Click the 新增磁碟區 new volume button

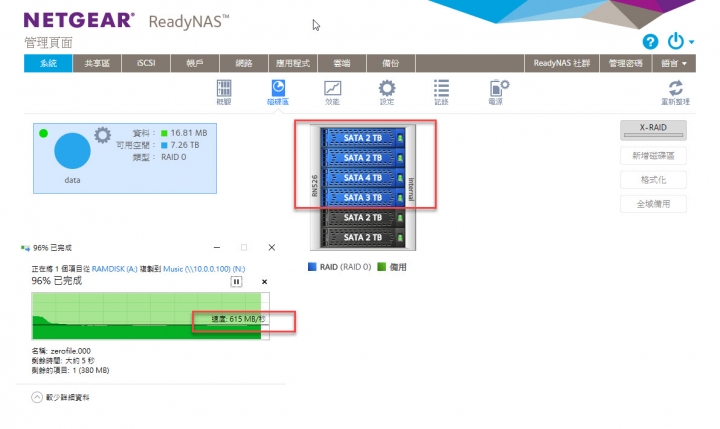pyautogui.click(x=653, y=156)
